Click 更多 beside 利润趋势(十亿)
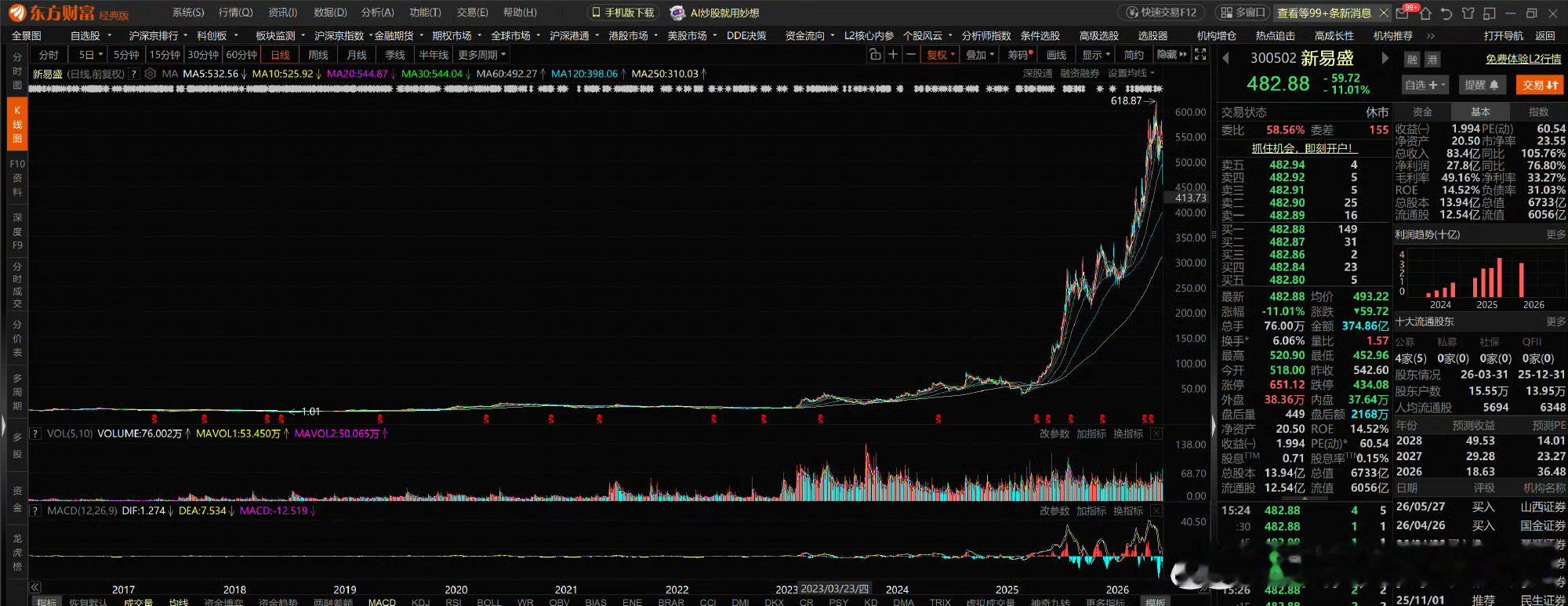This screenshot has width=1568, height=606. point(1555,234)
